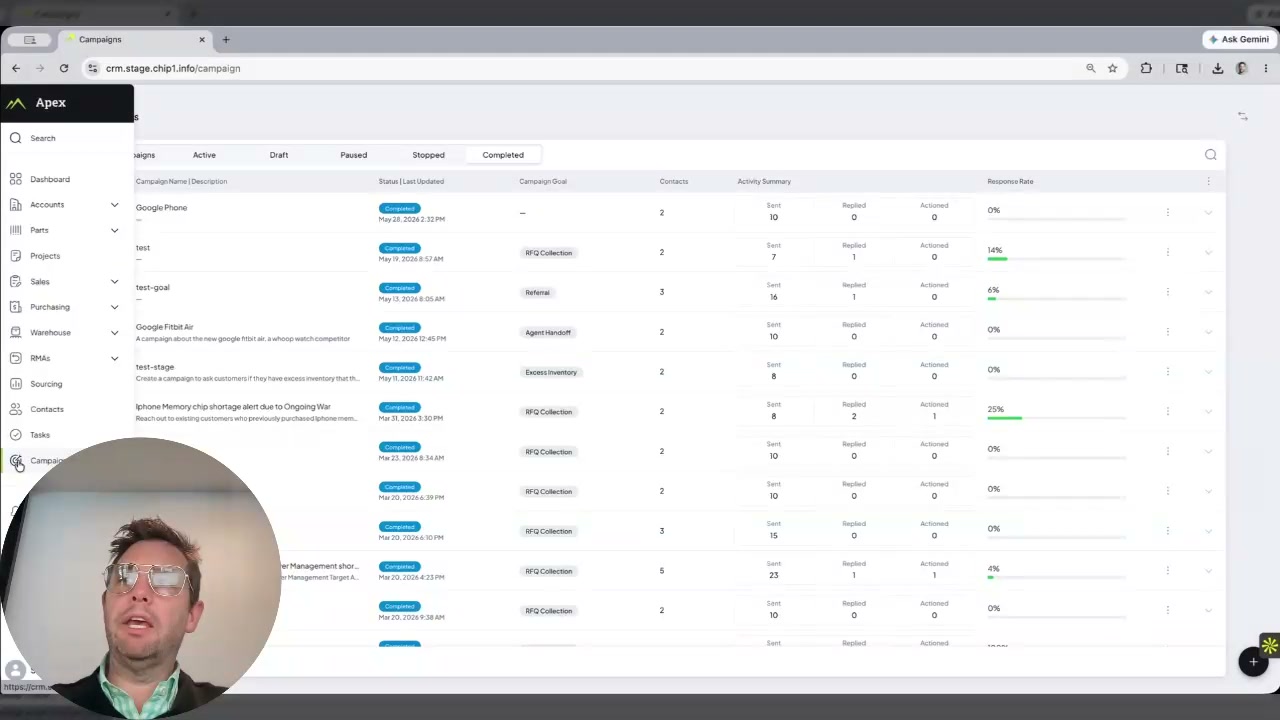
Task: Open the Search icon in the sidebar
Action: click(x=15, y=138)
